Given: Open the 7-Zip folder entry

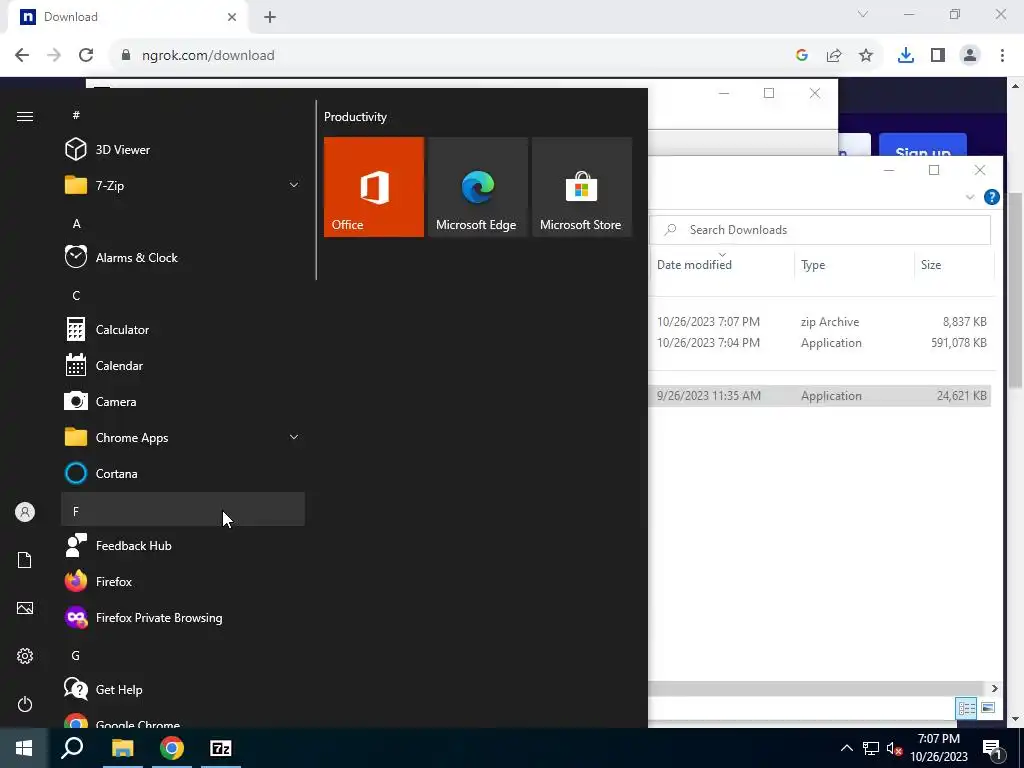Looking at the screenshot, I should 183,185.
